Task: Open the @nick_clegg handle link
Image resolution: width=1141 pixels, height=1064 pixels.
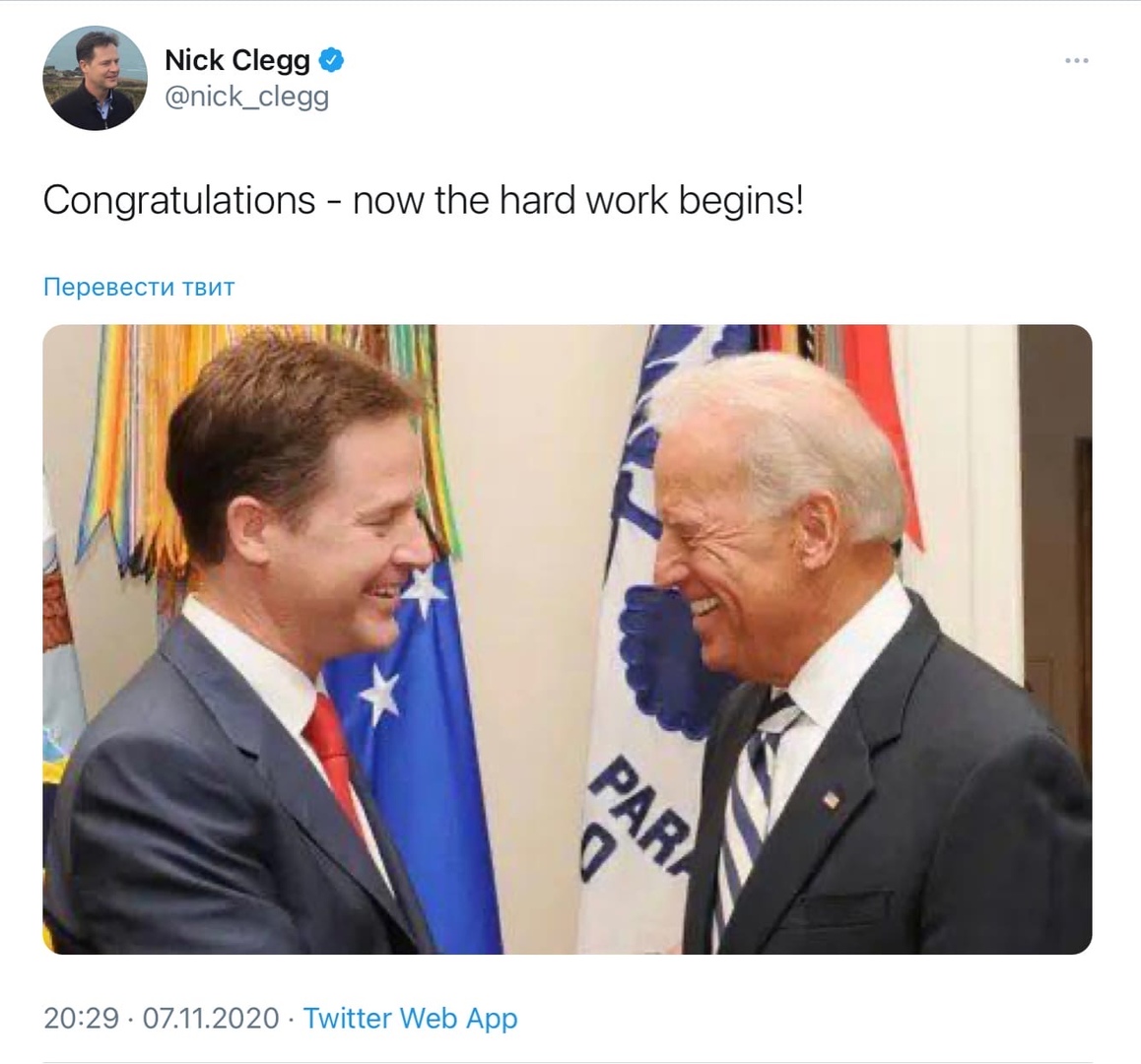Action: [246, 97]
